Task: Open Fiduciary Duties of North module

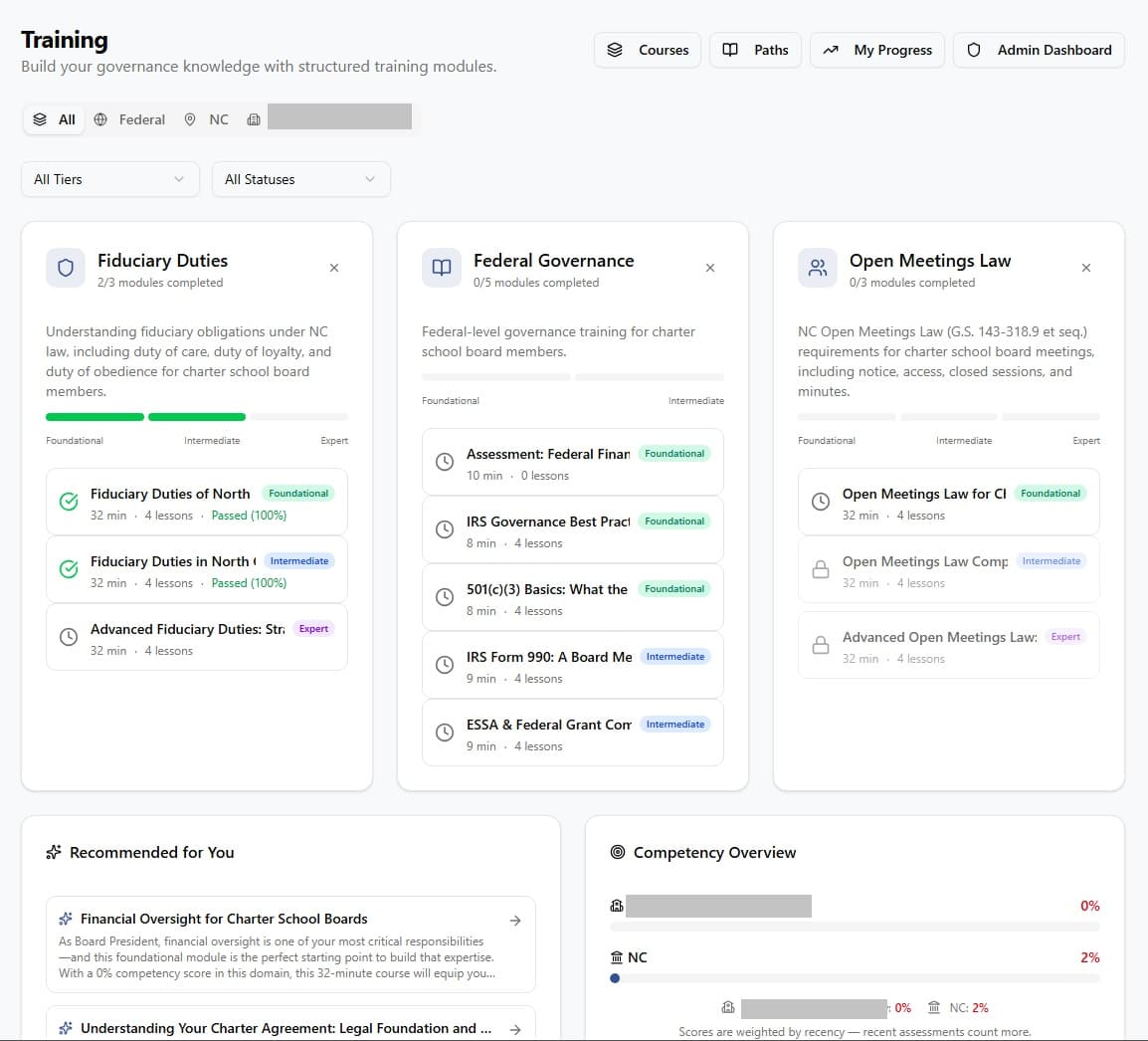Action: [x=197, y=503]
